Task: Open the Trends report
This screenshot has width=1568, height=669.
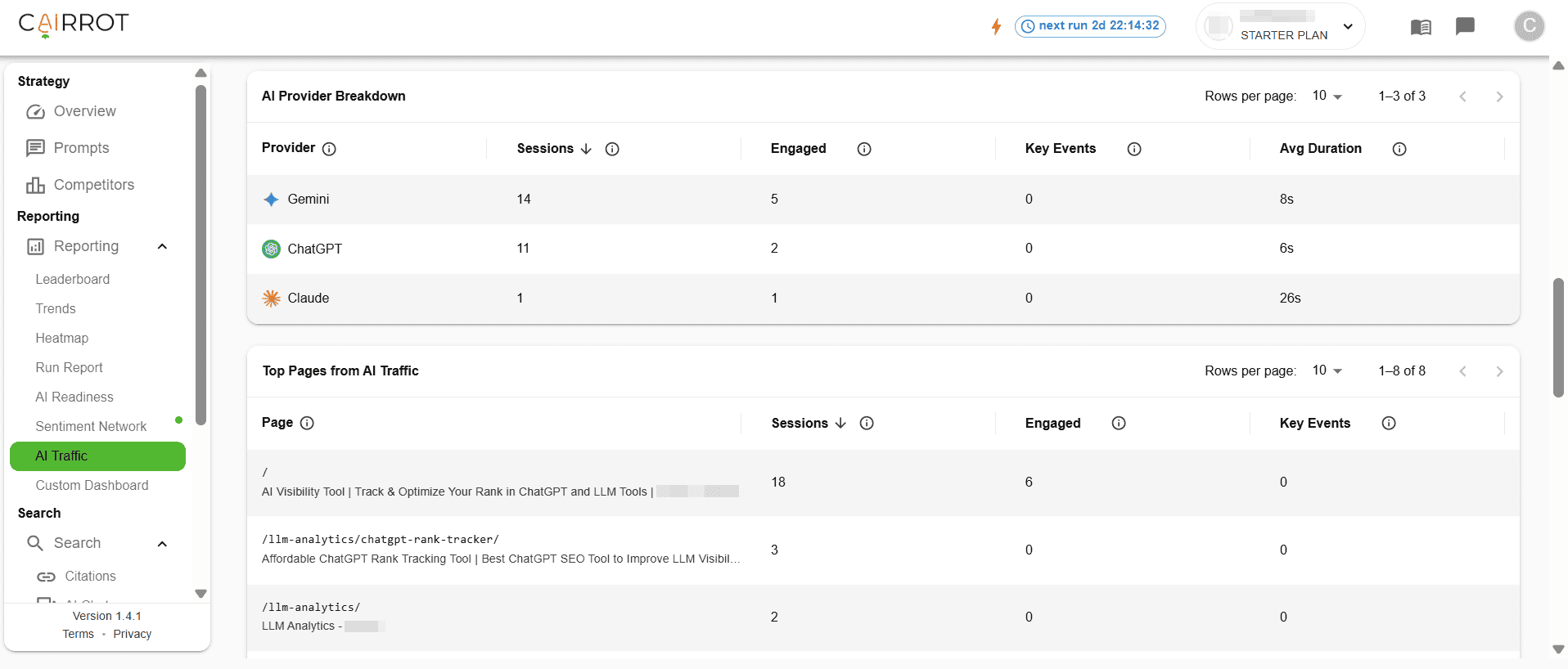Action: tap(56, 309)
